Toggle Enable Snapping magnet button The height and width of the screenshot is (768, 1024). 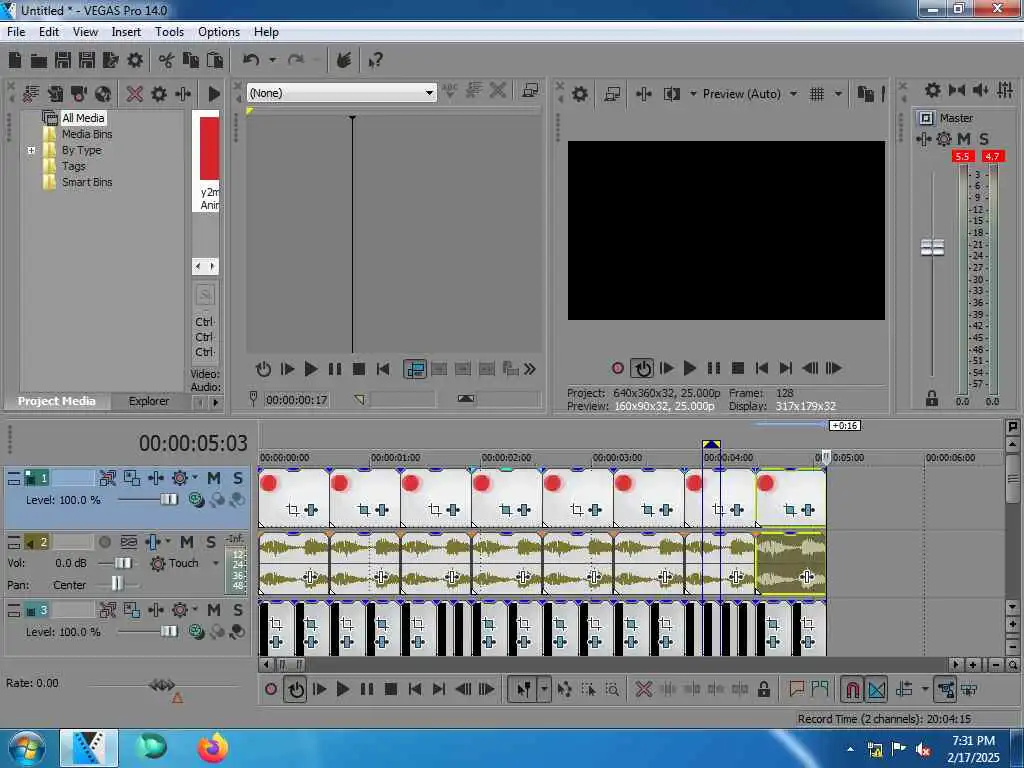click(x=852, y=689)
